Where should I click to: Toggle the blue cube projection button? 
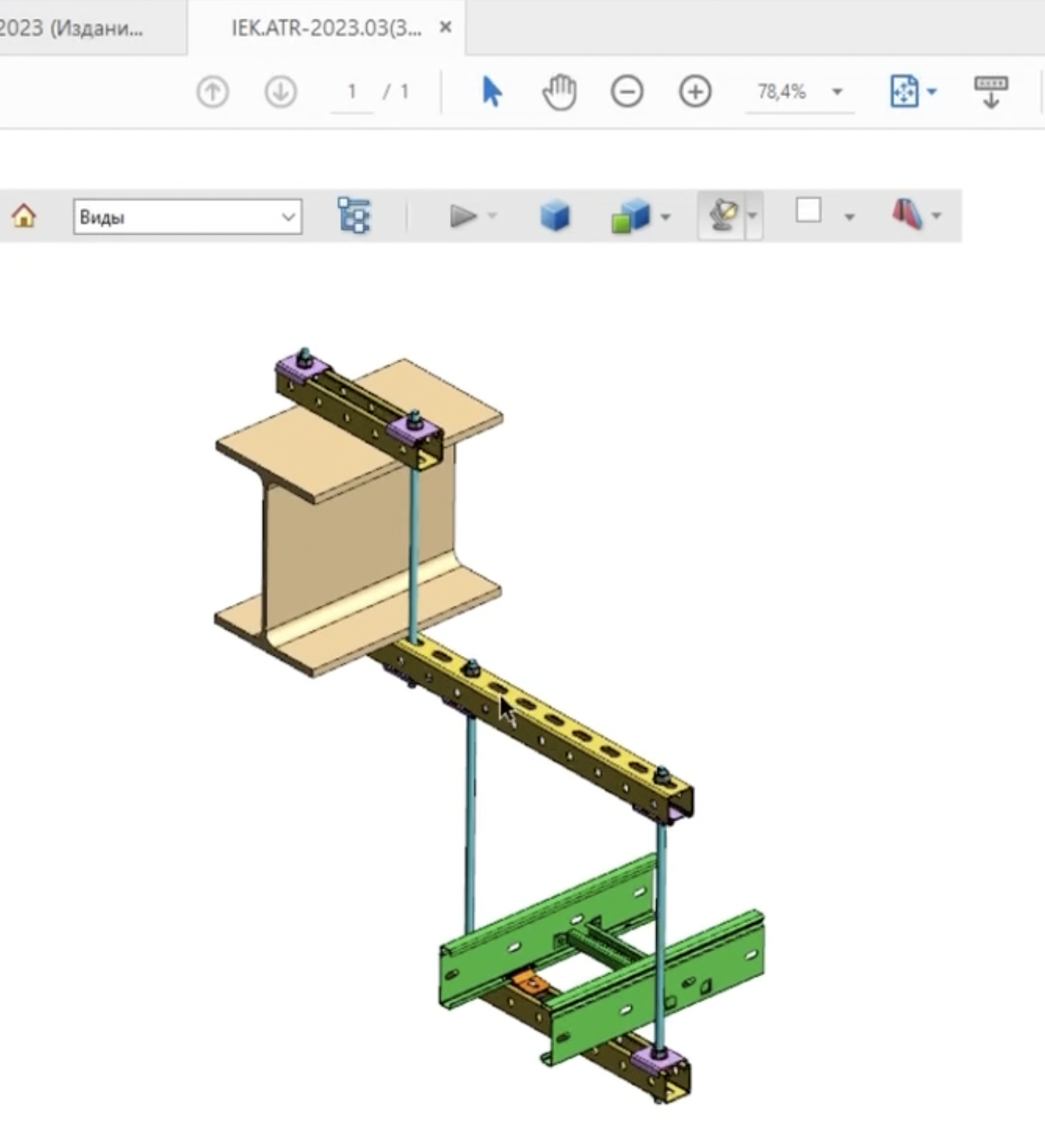[555, 216]
